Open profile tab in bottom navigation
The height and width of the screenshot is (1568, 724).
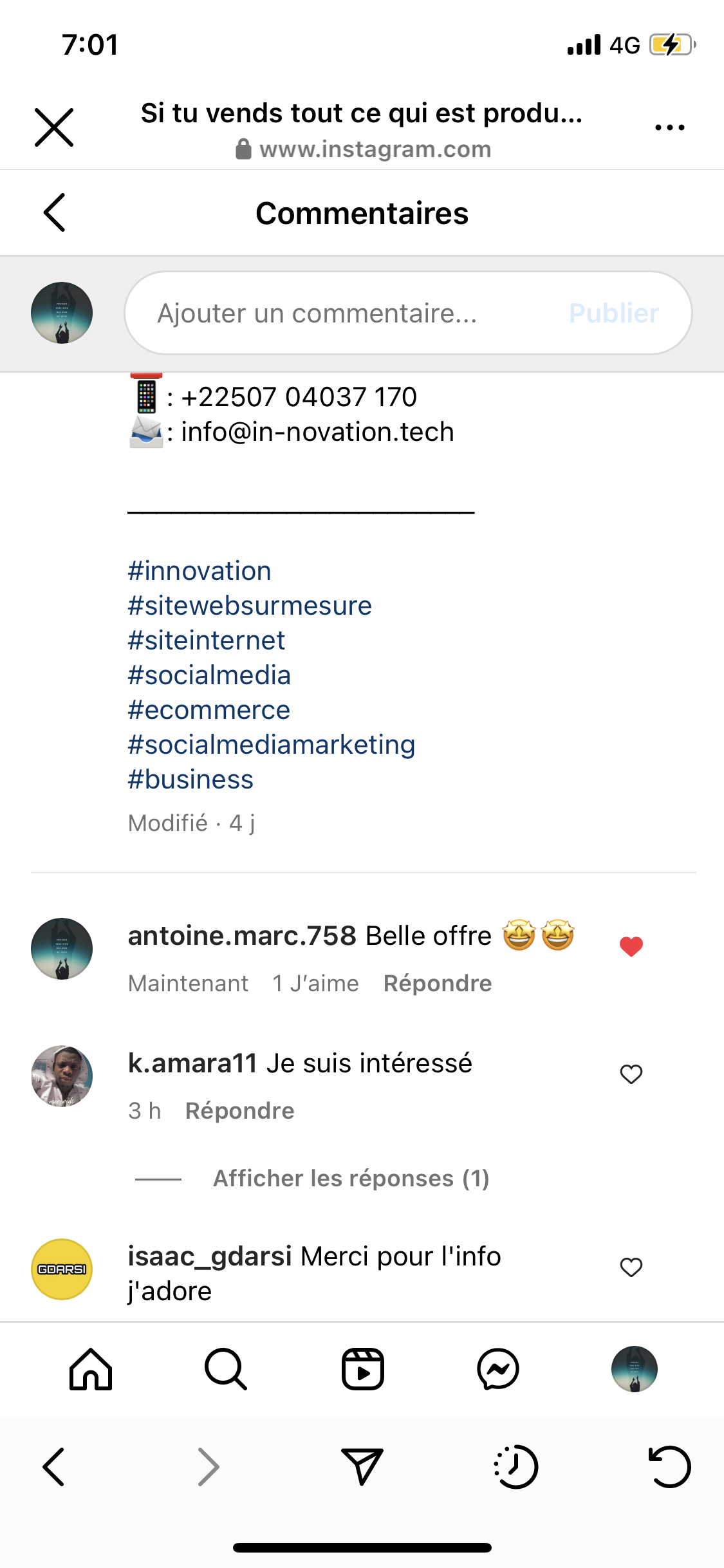pyautogui.click(x=635, y=1369)
